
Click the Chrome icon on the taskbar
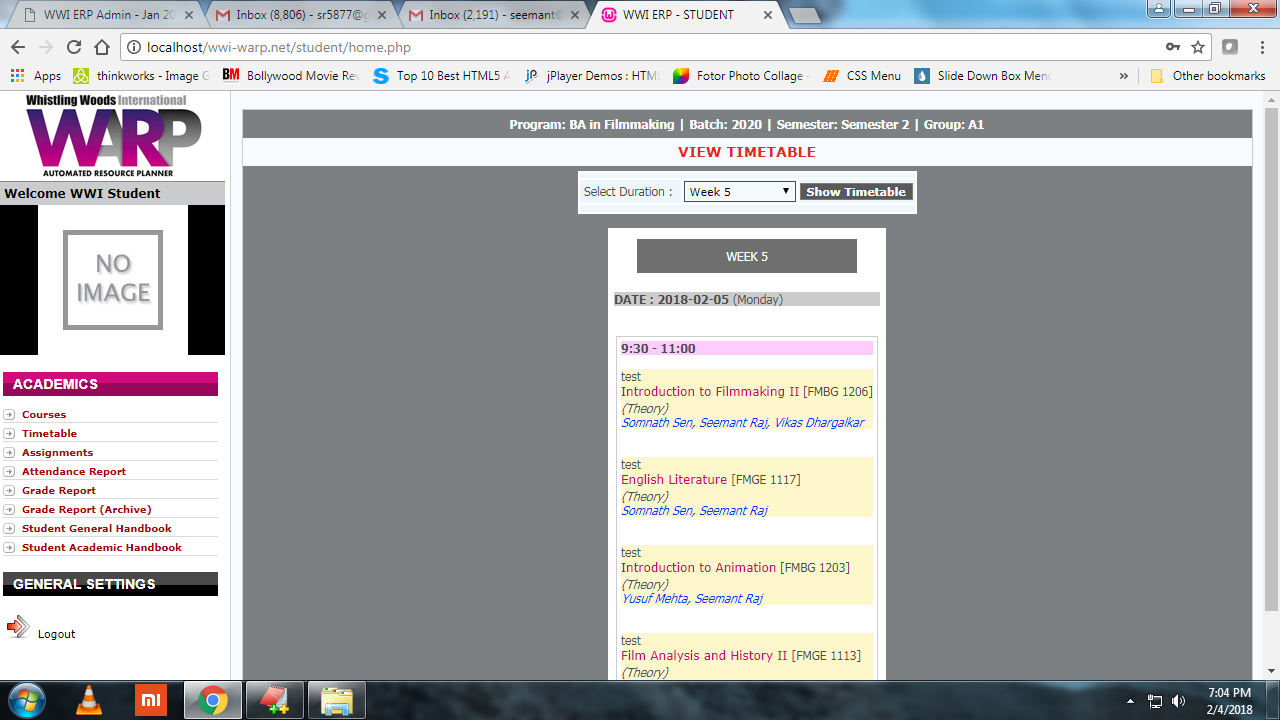212,700
